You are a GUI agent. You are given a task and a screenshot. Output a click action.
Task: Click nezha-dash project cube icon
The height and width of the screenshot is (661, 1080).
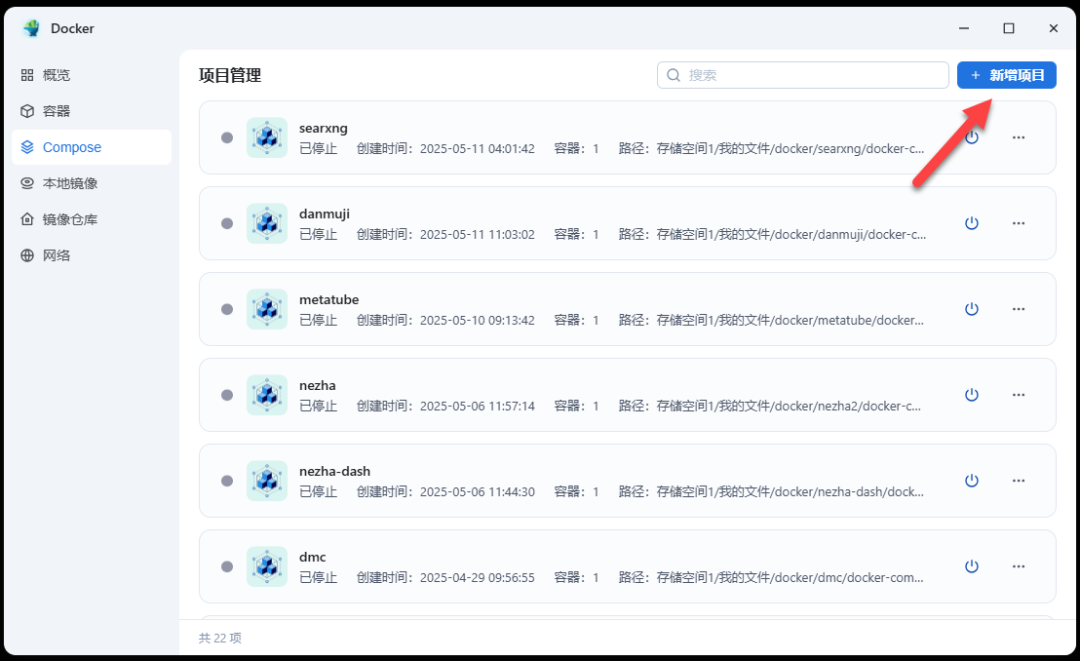(267, 481)
